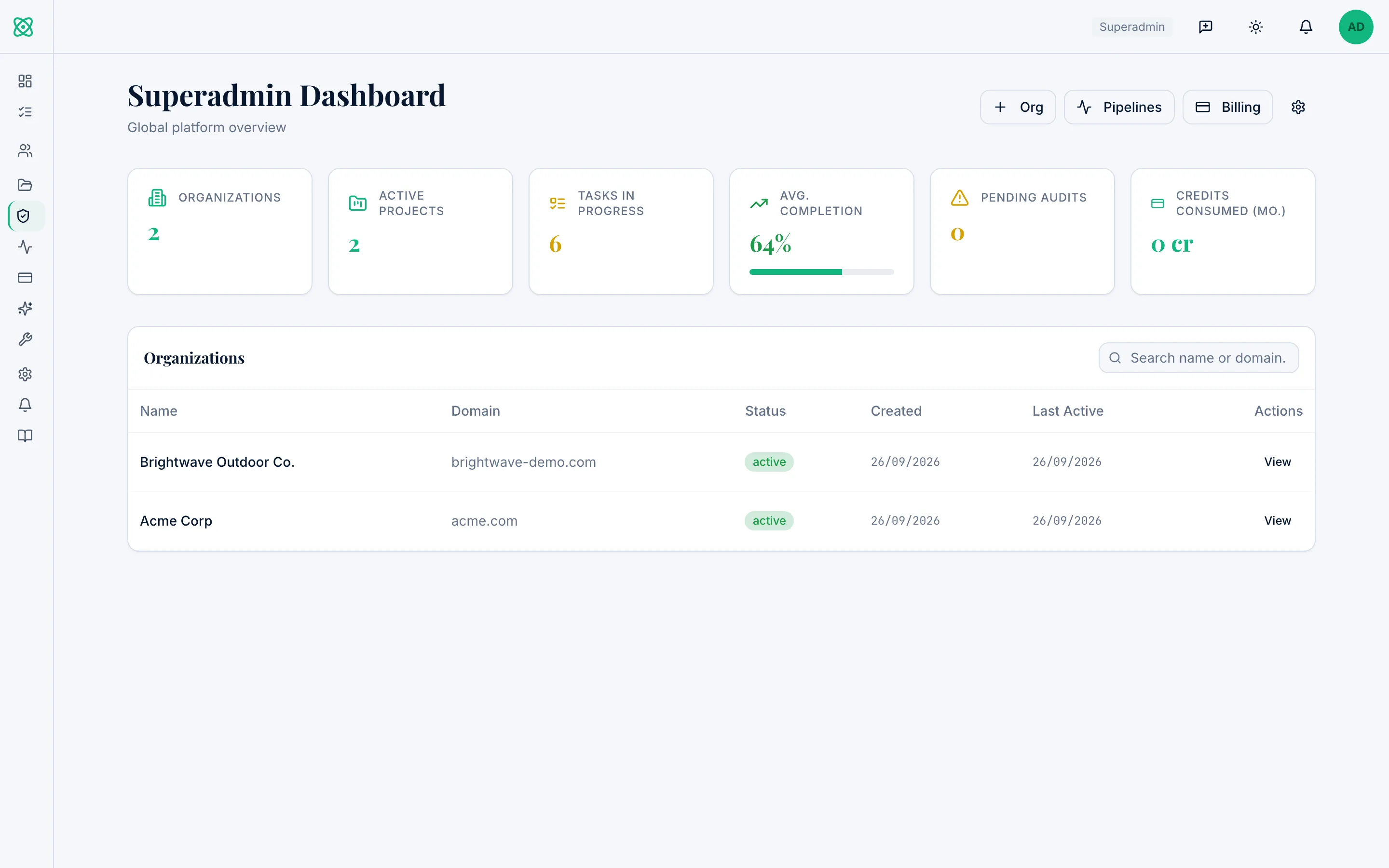Open the users icon in sidebar
The width and height of the screenshot is (1389, 868).
coord(25,150)
